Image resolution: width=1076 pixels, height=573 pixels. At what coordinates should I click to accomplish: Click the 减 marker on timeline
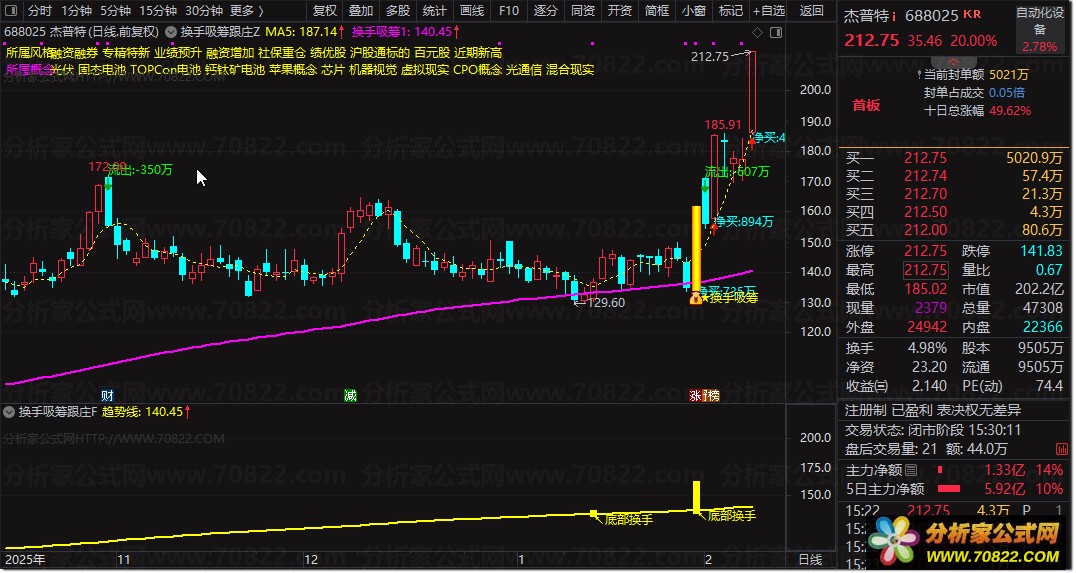351,395
